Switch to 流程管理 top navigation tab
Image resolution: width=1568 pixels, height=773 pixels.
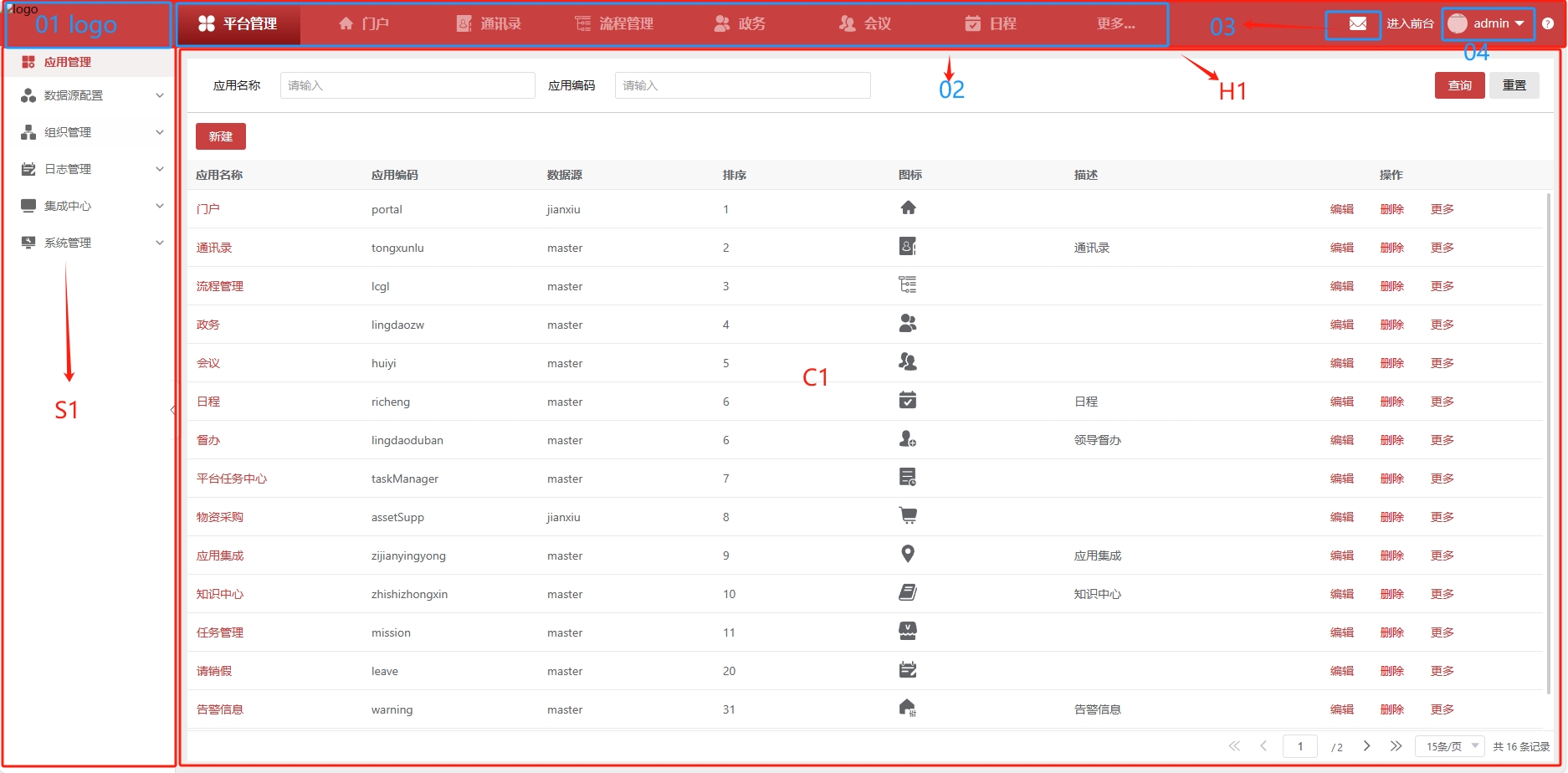615,23
